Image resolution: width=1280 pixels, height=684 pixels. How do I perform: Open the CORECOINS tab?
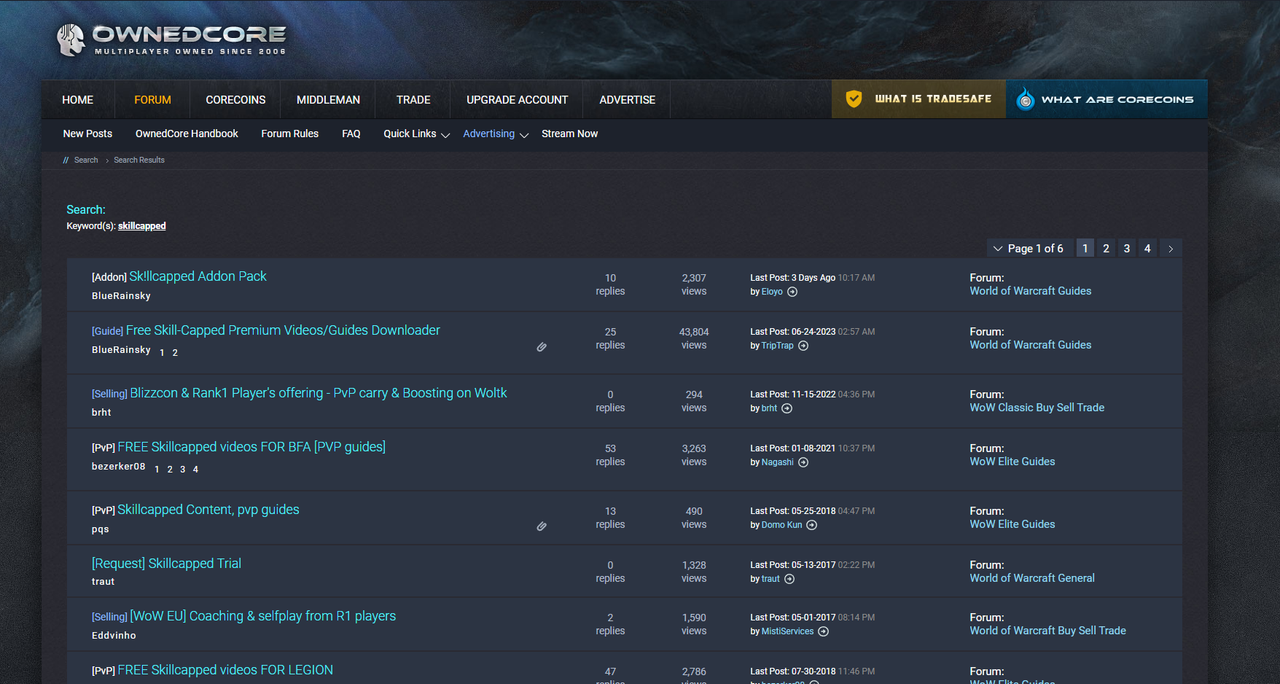pyautogui.click(x=236, y=100)
